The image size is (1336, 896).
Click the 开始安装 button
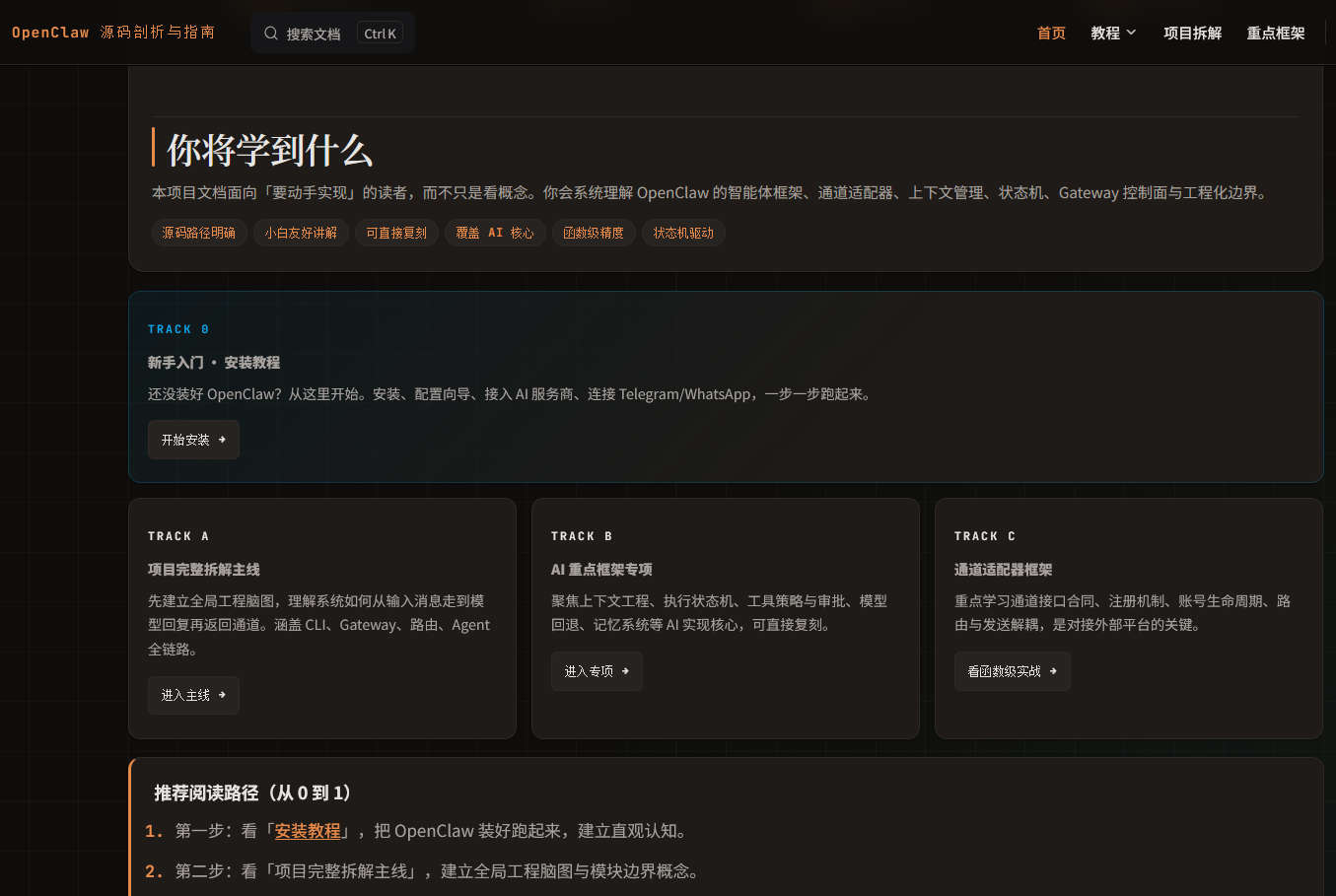pyautogui.click(x=193, y=440)
